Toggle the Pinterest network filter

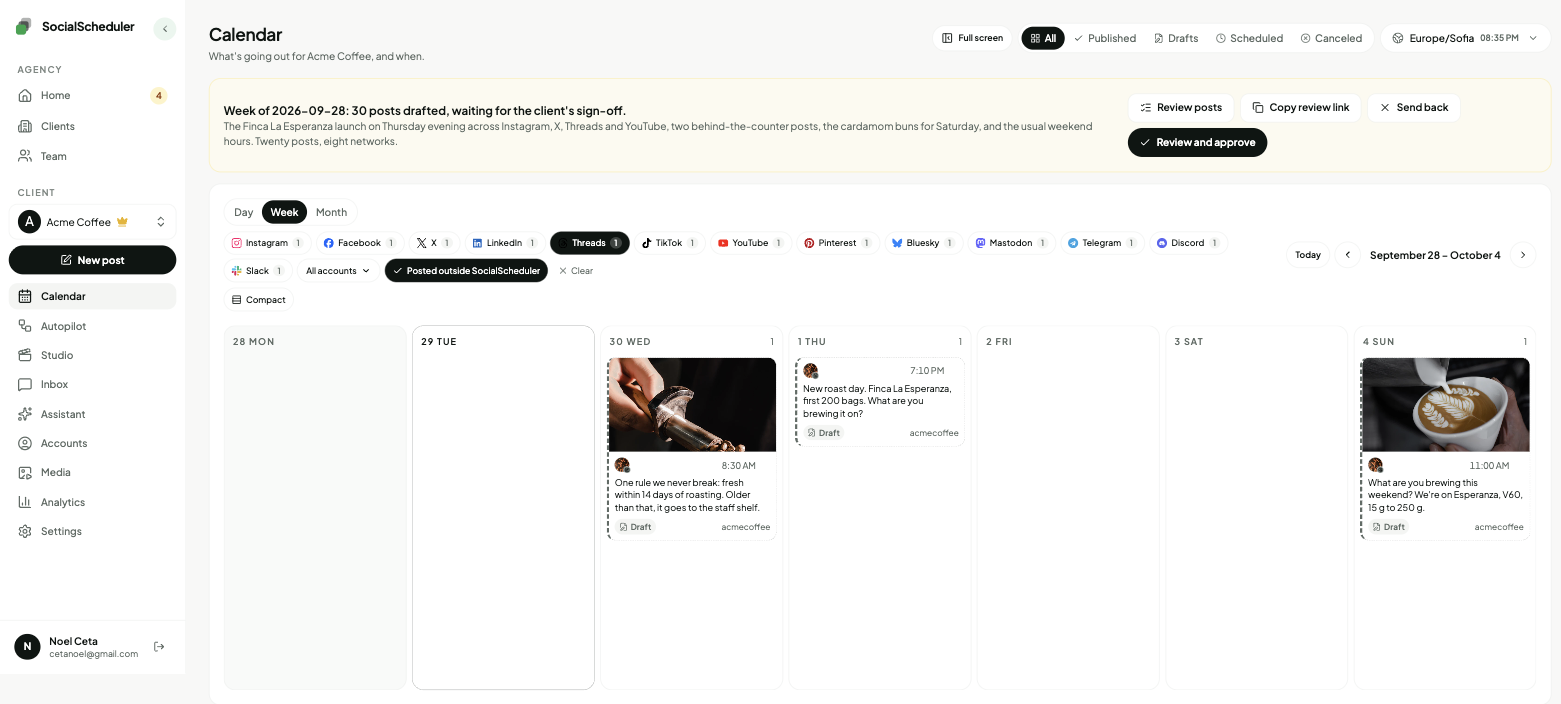tap(838, 243)
